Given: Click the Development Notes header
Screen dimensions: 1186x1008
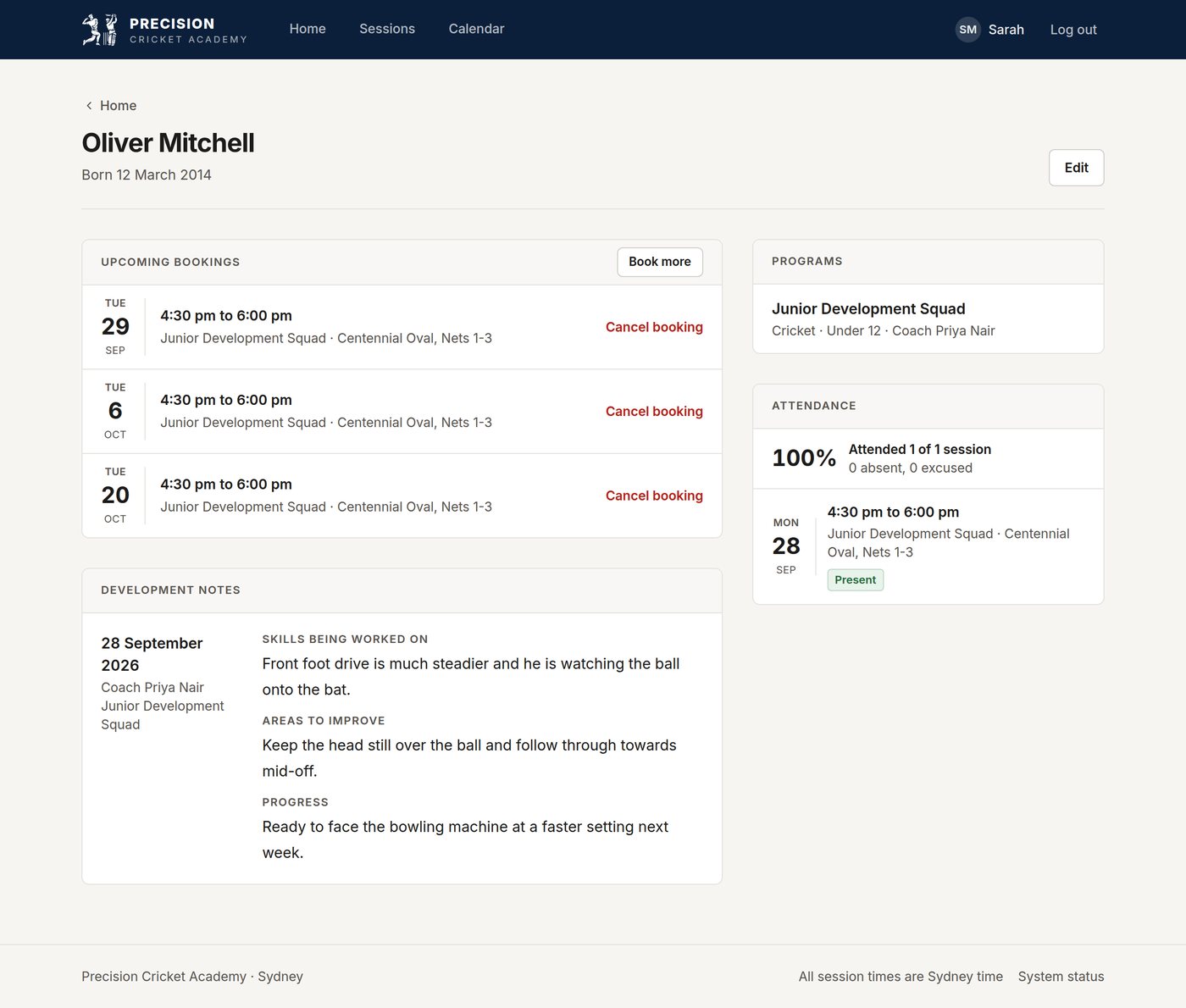Looking at the screenshot, I should [170, 590].
